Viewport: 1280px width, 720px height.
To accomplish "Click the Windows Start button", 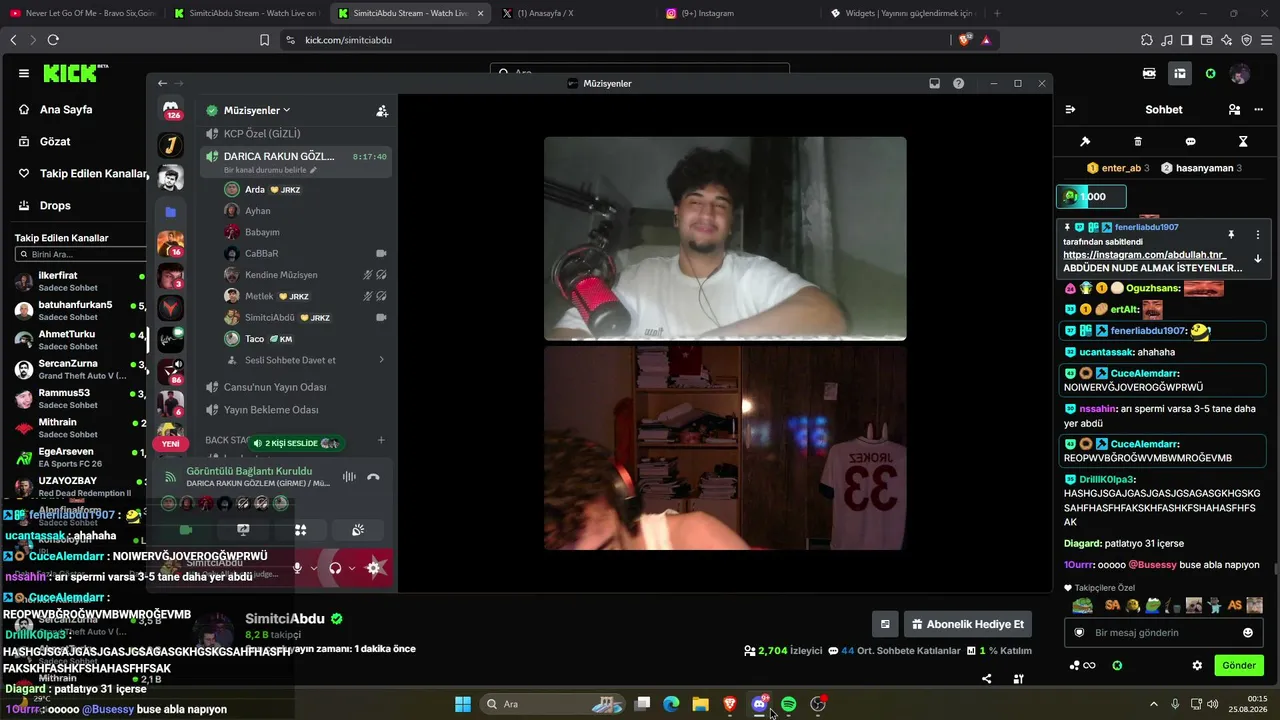I will click(463, 704).
